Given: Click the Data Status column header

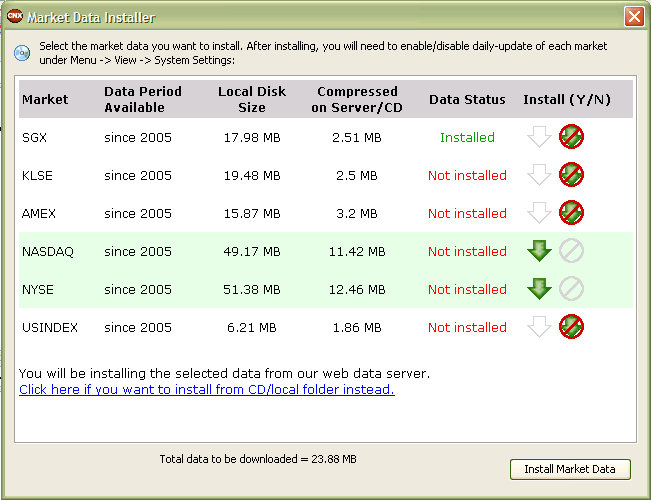Looking at the screenshot, I should click(x=466, y=100).
